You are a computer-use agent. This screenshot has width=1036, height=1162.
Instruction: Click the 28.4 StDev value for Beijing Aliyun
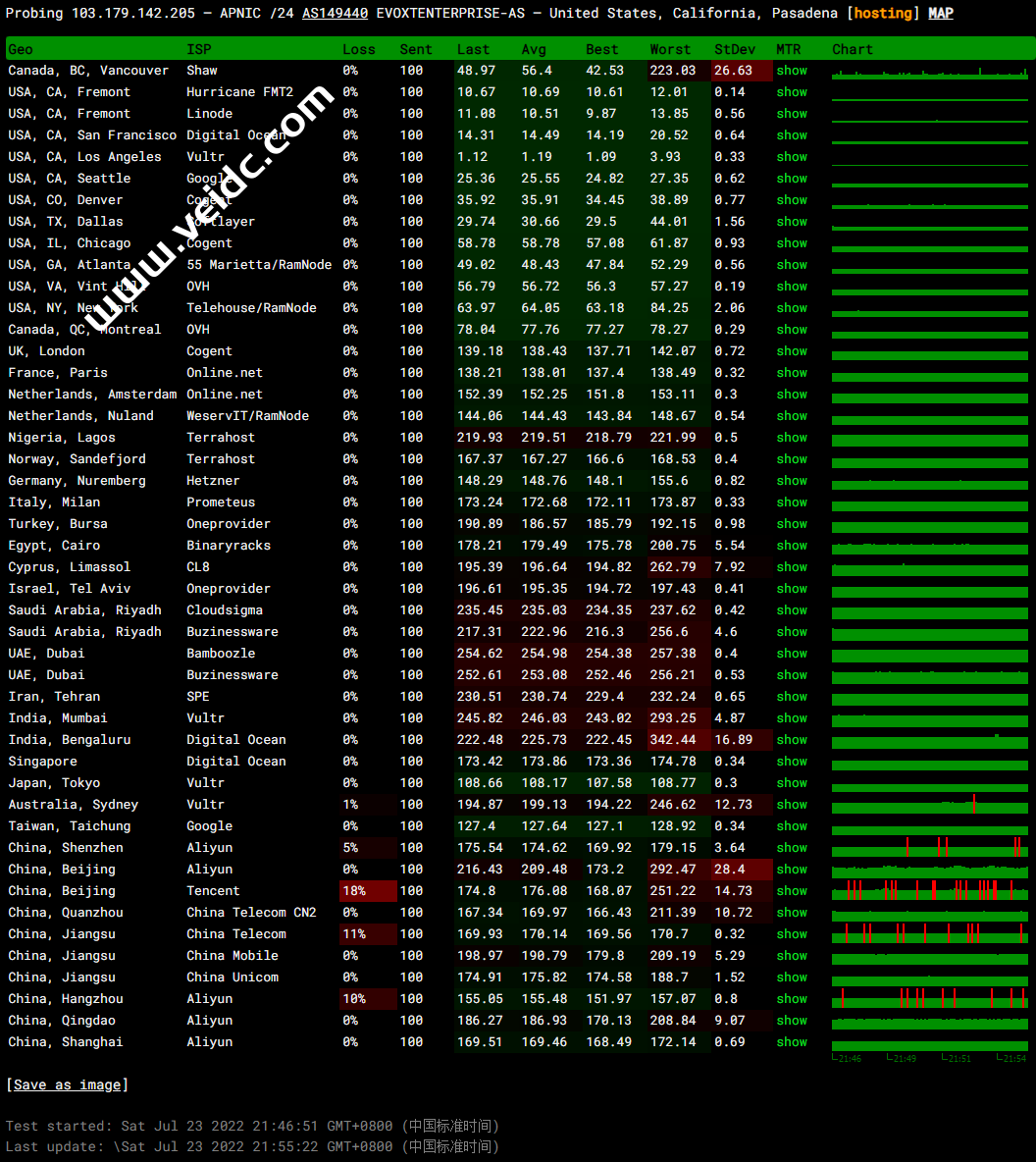(742, 870)
